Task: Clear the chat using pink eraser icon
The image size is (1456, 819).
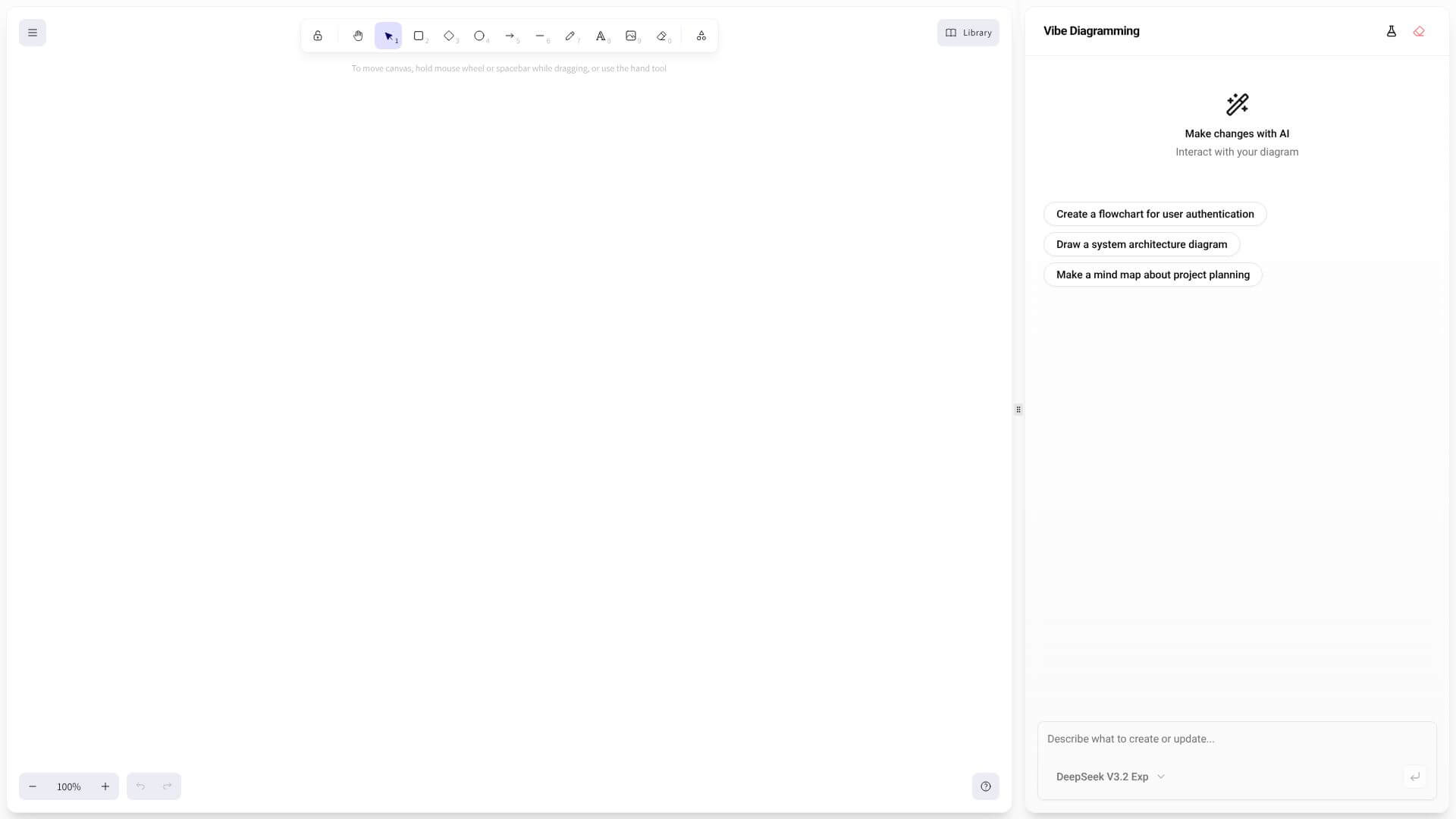Action: pyautogui.click(x=1420, y=31)
